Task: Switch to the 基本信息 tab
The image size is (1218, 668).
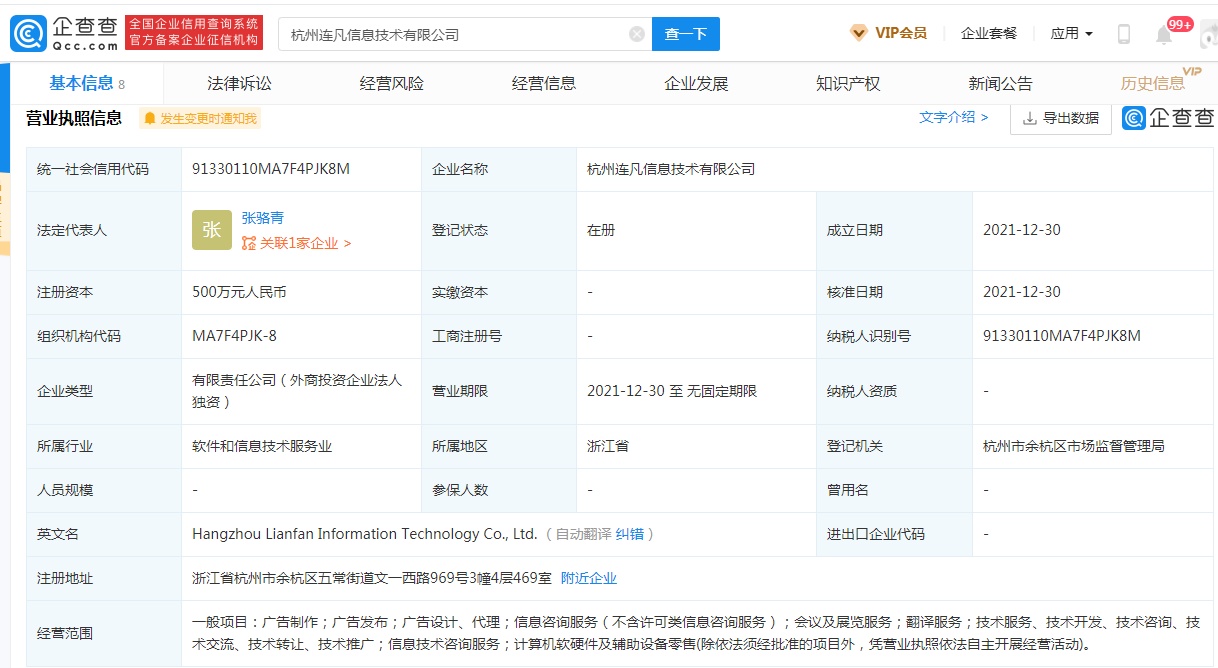Action: pyautogui.click(x=87, y=83)
